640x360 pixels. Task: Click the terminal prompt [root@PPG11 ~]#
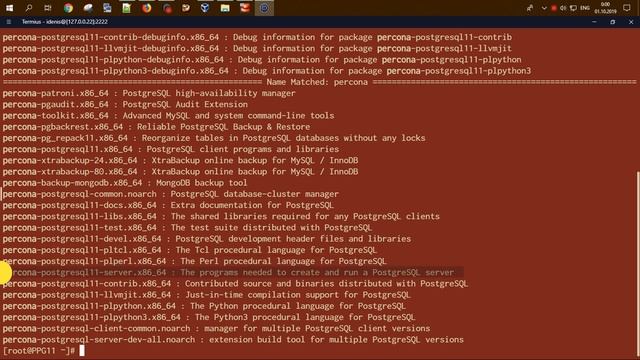point(39,351)
